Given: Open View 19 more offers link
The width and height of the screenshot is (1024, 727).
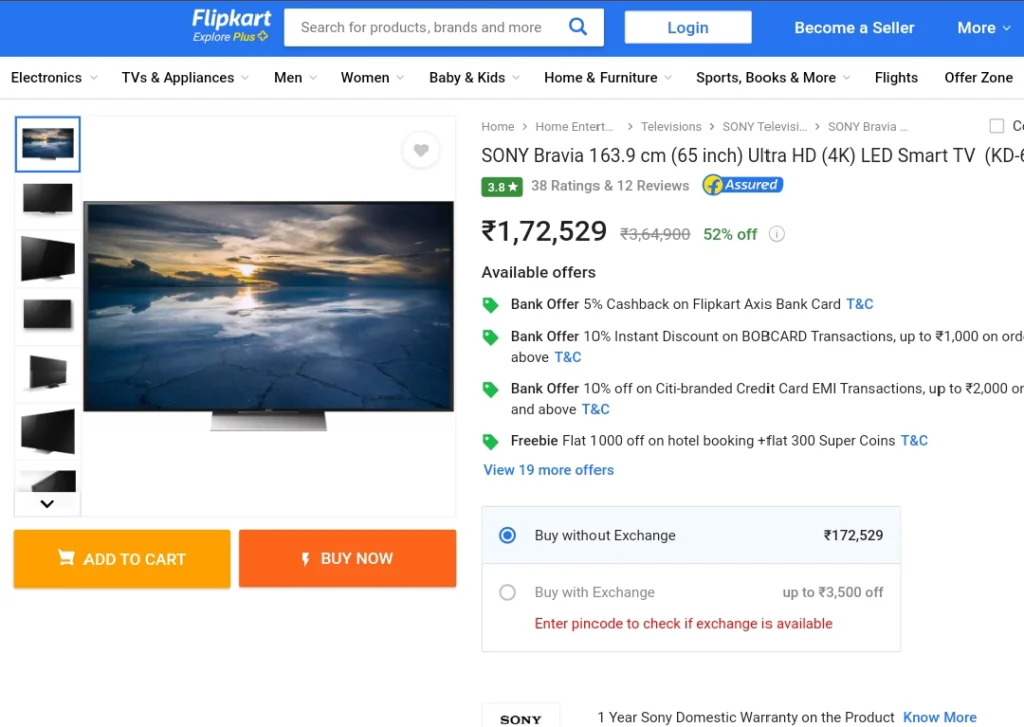Looking at the screenshot, I should coord(549,470).
